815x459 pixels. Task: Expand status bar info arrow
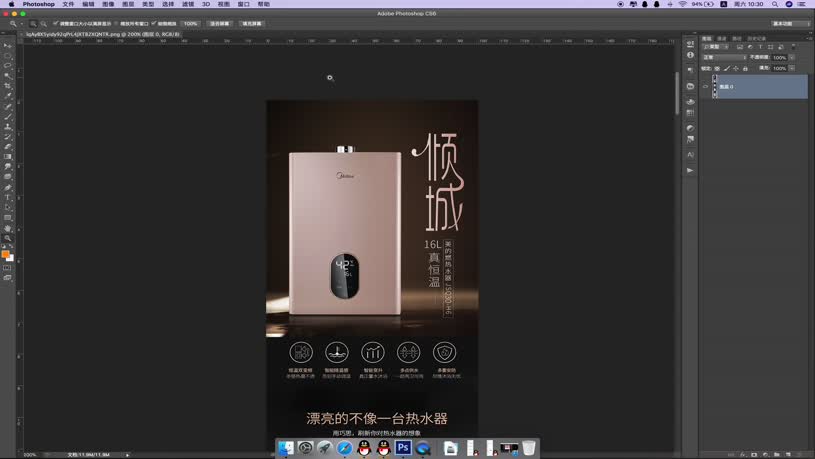(127, 455)
